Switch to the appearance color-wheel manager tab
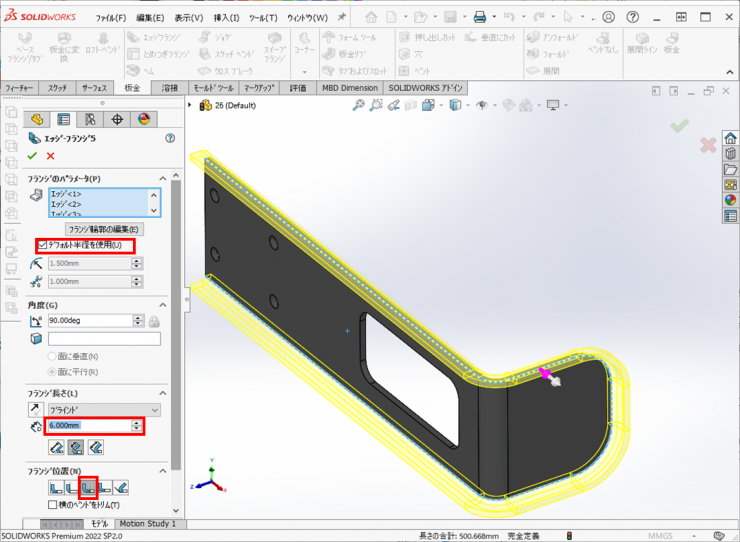Image resolution: width=740 pixels, height=542 pixels. 143,119
